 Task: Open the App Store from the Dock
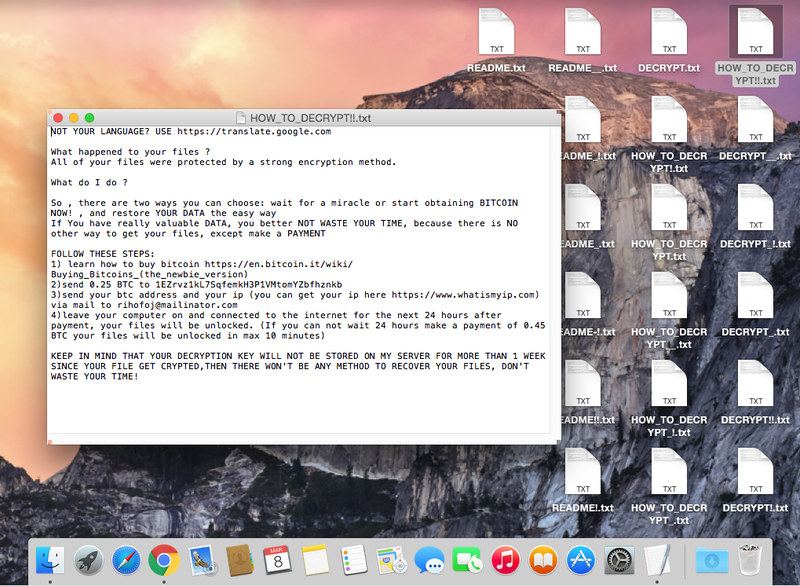coord(583,562)
